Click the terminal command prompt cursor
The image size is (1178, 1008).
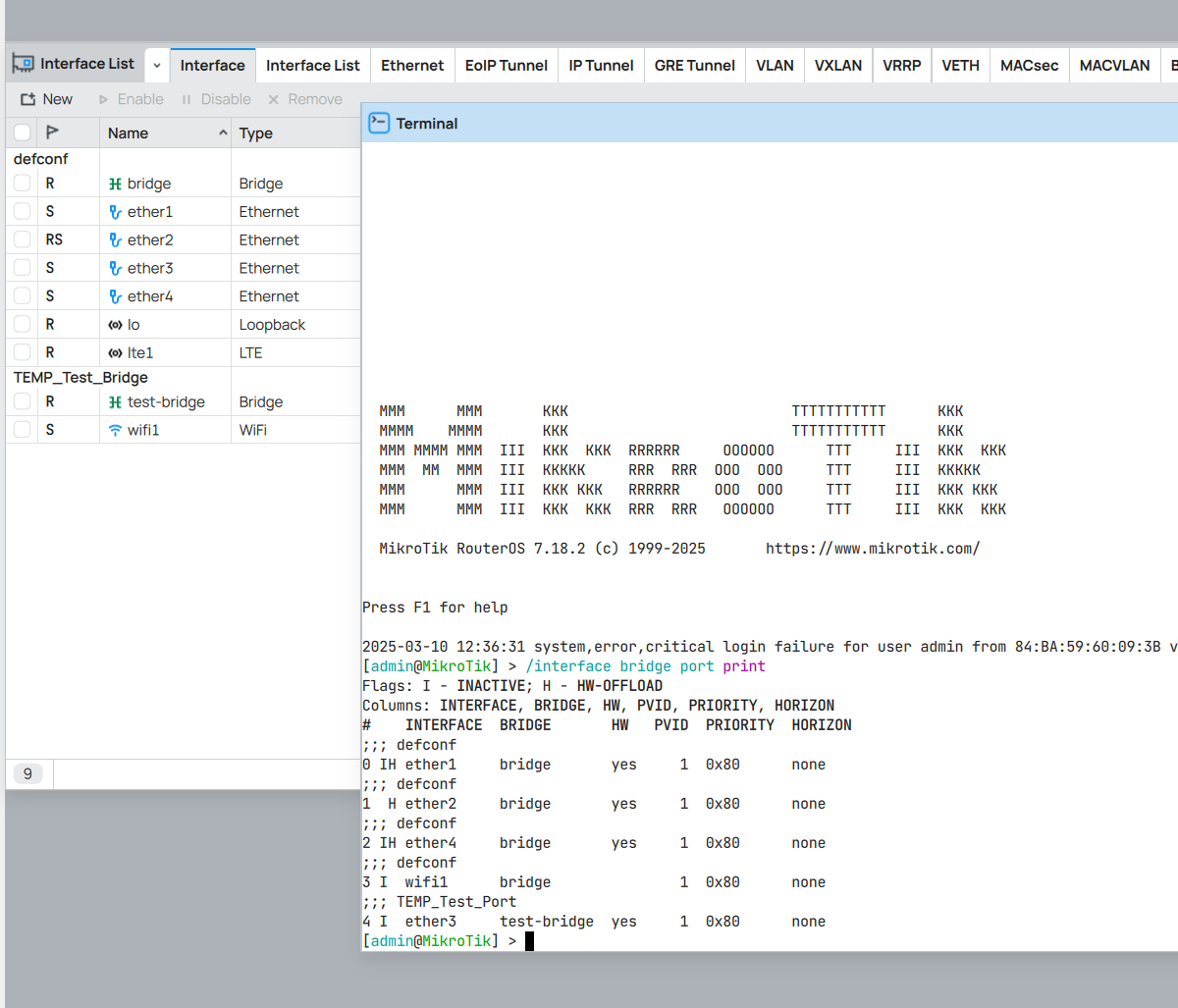click(529, 941)
